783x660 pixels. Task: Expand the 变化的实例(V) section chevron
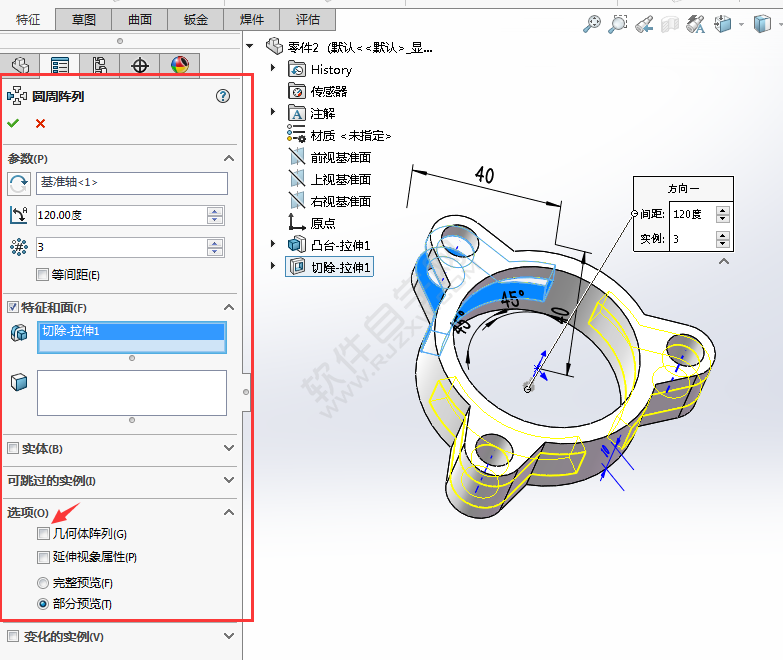point(229,636)
